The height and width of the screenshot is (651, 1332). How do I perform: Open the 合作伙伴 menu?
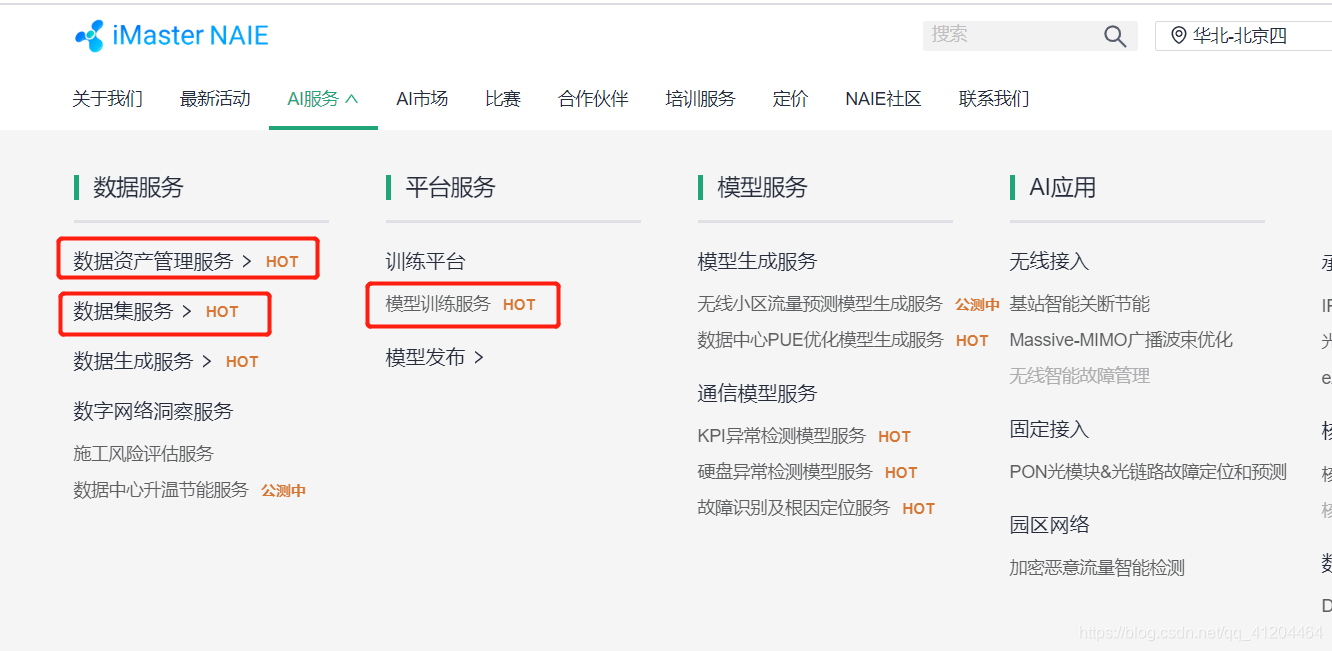point(593,99)
